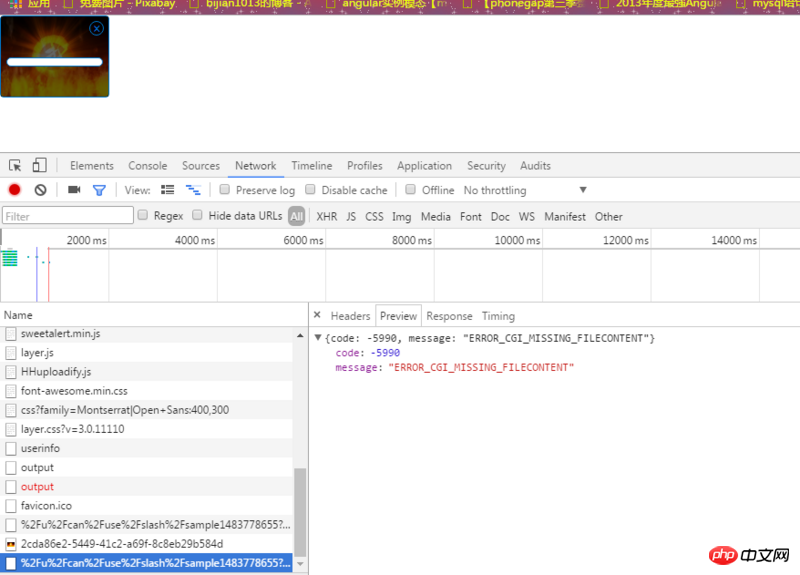The image size is (800, 575).
Task: Toggle the Offline checkbox
Action: tap(411, 190)
